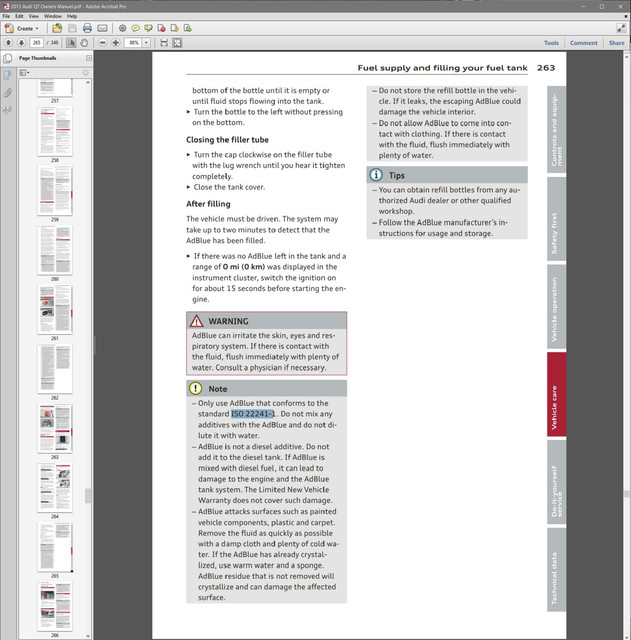Click the document vertical scrollbar handle

tap(627, 494)
